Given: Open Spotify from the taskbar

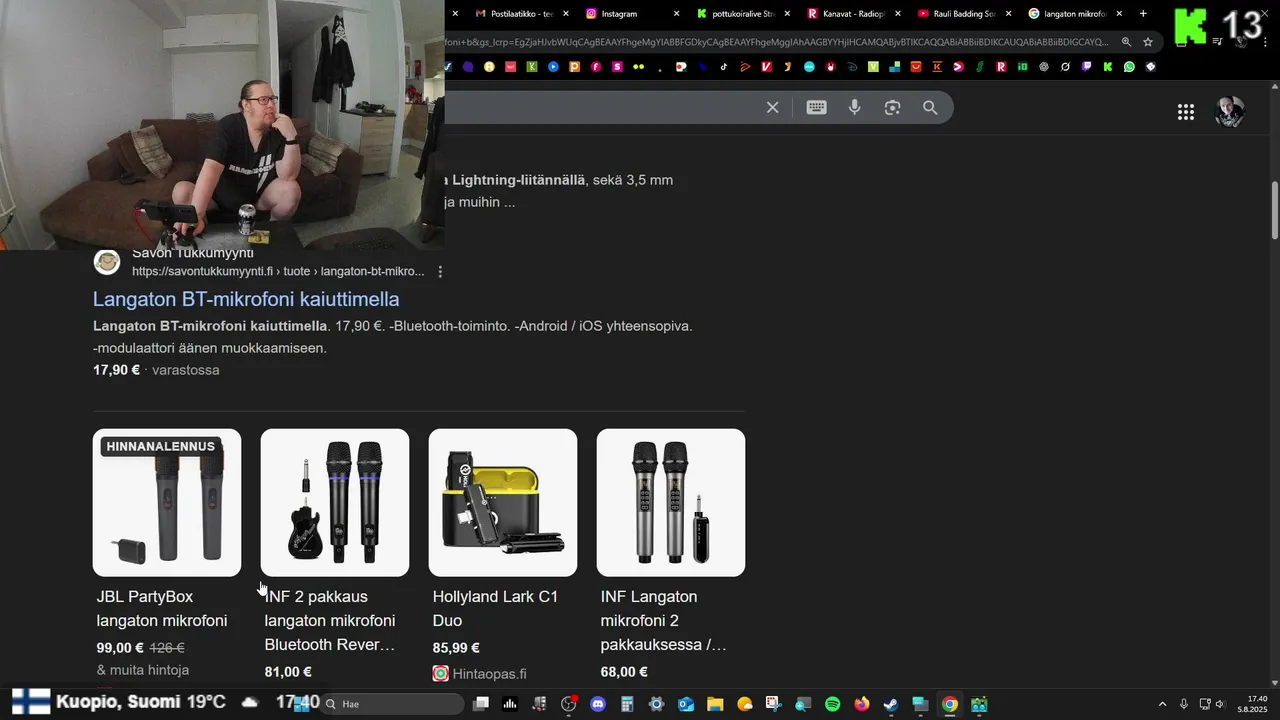Looking at the screenshot, I should click(x=832, y=704).
